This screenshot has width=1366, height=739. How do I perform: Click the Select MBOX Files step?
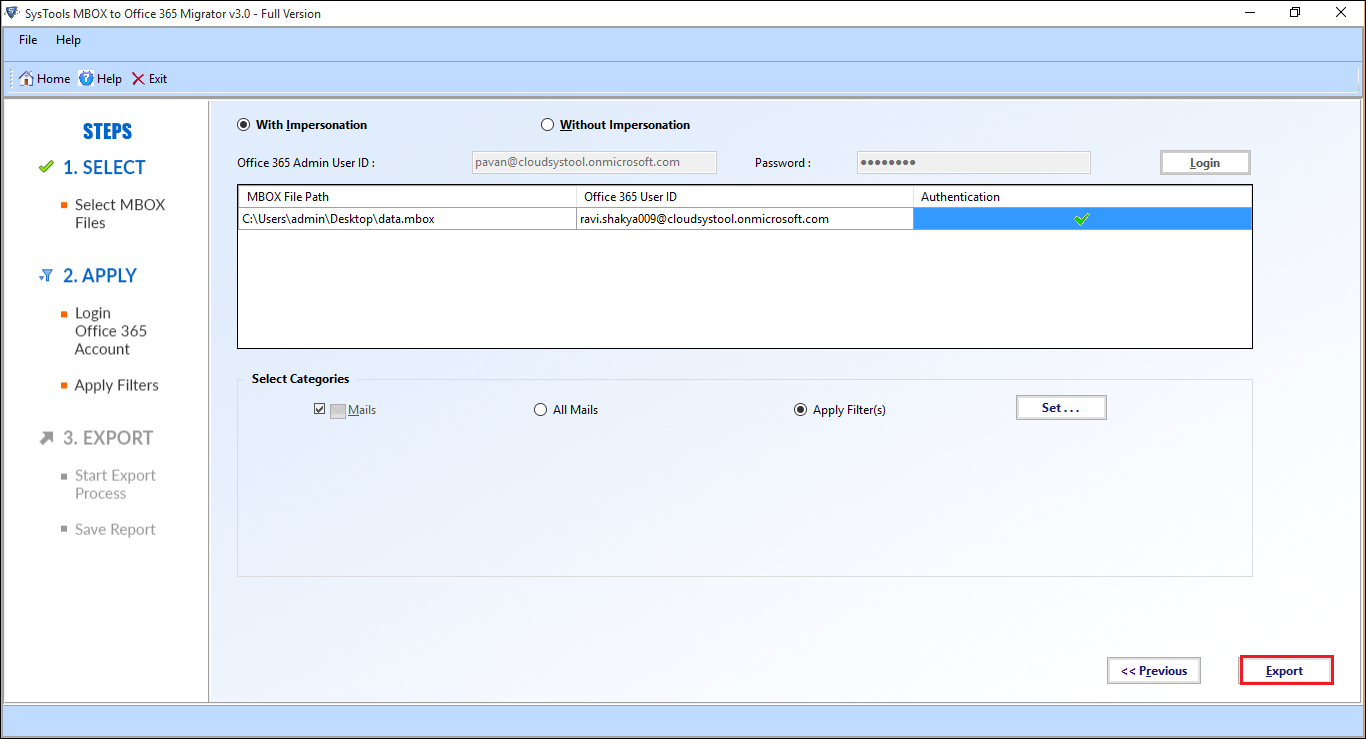click(119, 214)
